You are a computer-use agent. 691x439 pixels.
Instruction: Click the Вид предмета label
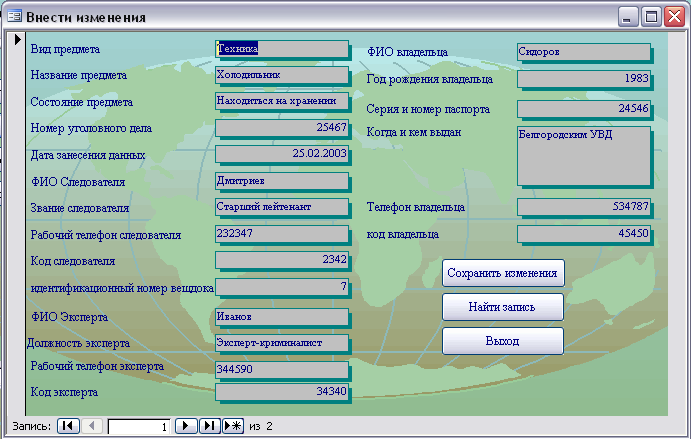coord(65,49)
